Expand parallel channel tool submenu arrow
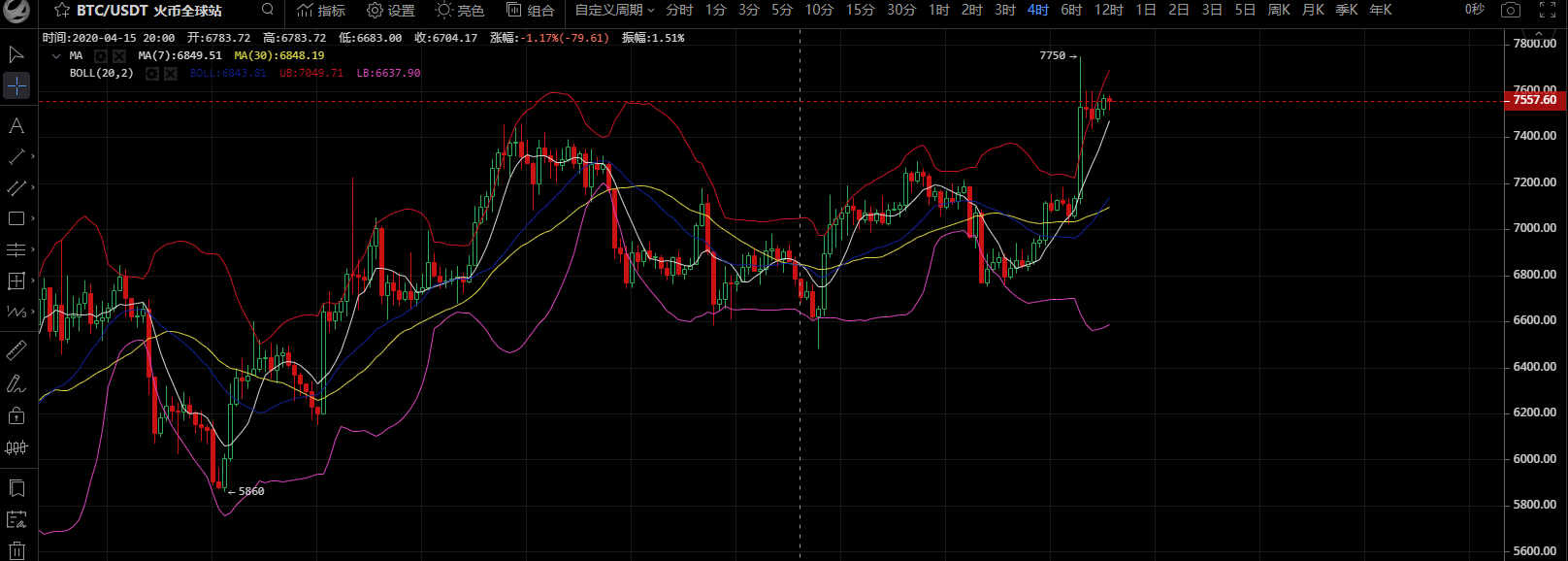Image resolution: width=1568 pixels, height=561 pixels. (33, 187)
